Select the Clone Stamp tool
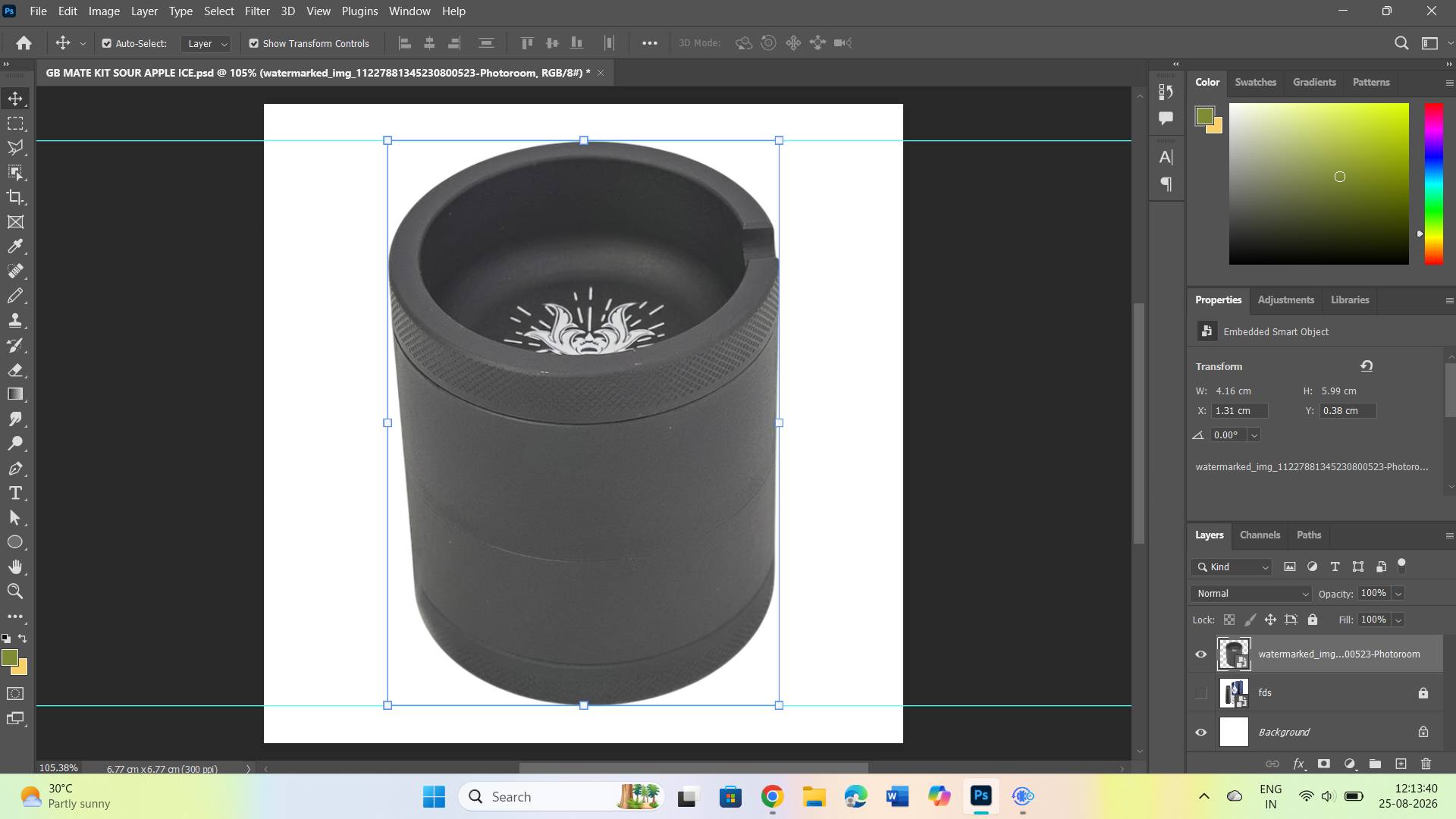Screen dimensions: 1456x819 (x=15, y=320)
